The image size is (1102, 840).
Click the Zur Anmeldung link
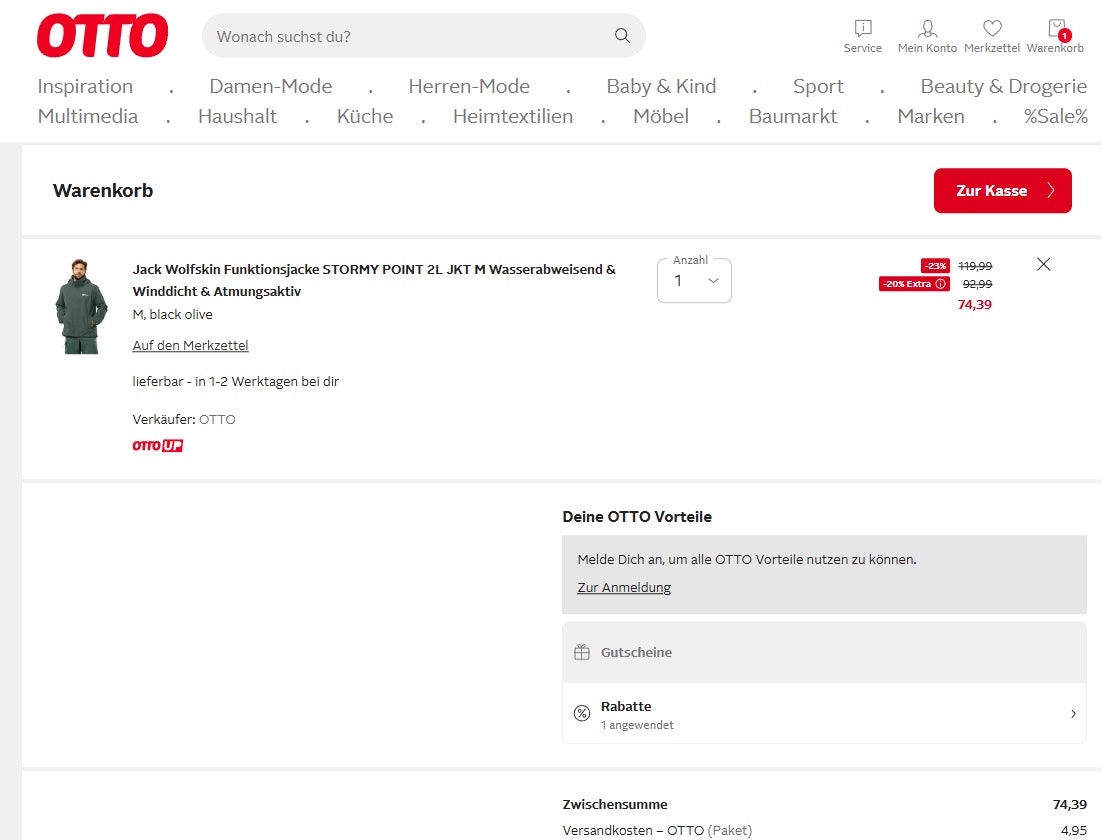[624, 588]
